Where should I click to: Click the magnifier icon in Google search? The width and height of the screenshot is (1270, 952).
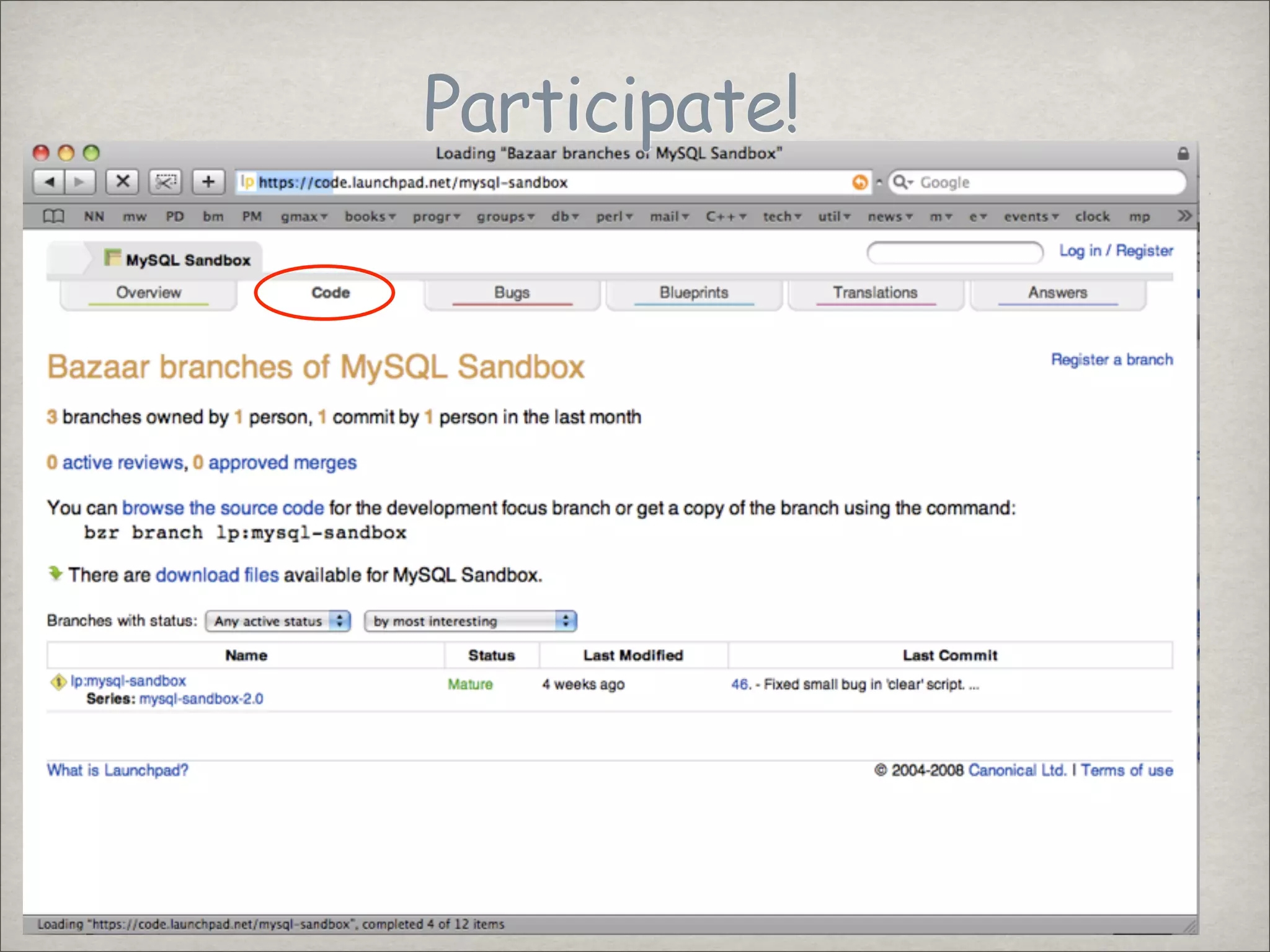(x=902, y=182)
